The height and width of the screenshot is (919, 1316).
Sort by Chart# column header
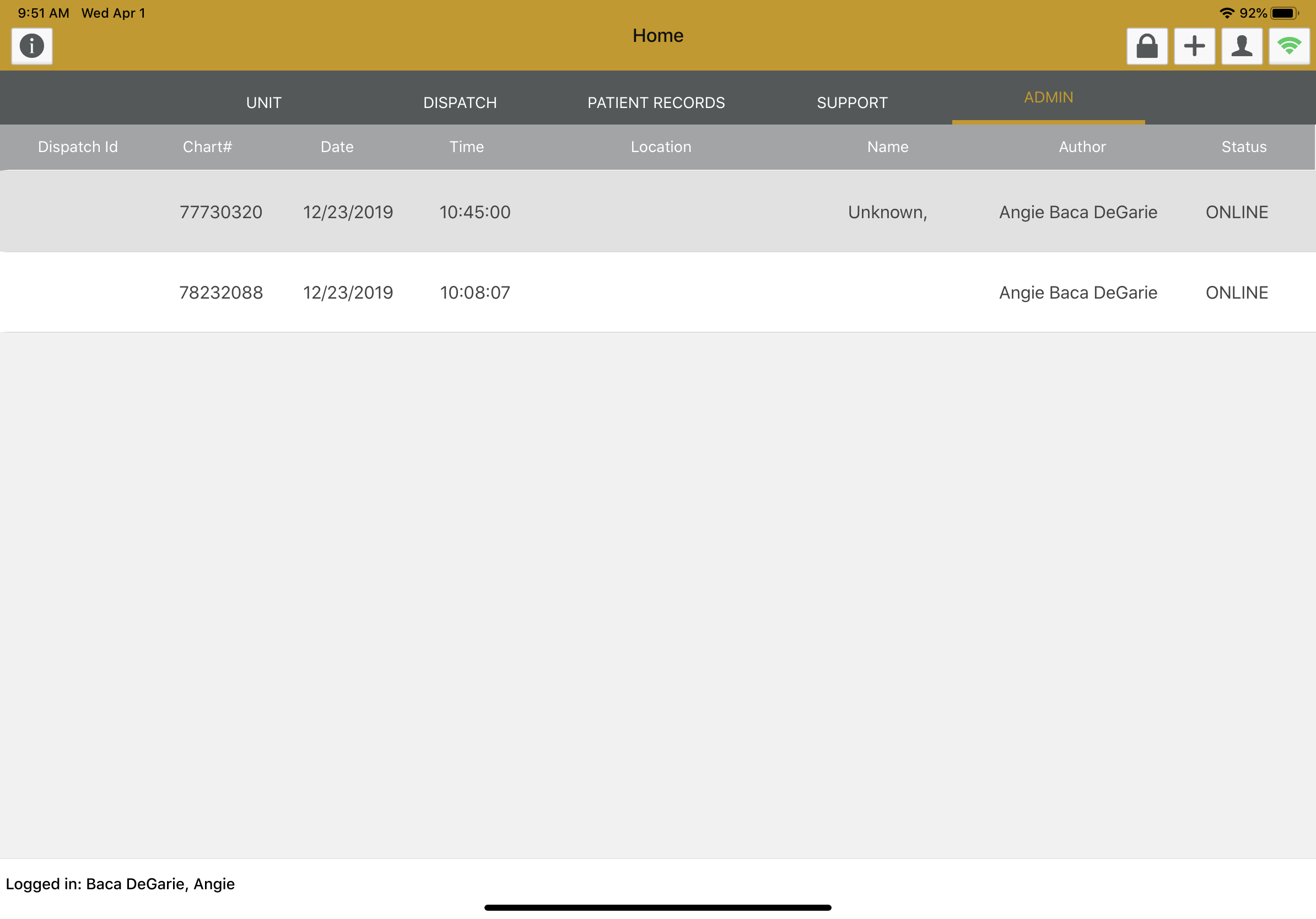[207, 147]
